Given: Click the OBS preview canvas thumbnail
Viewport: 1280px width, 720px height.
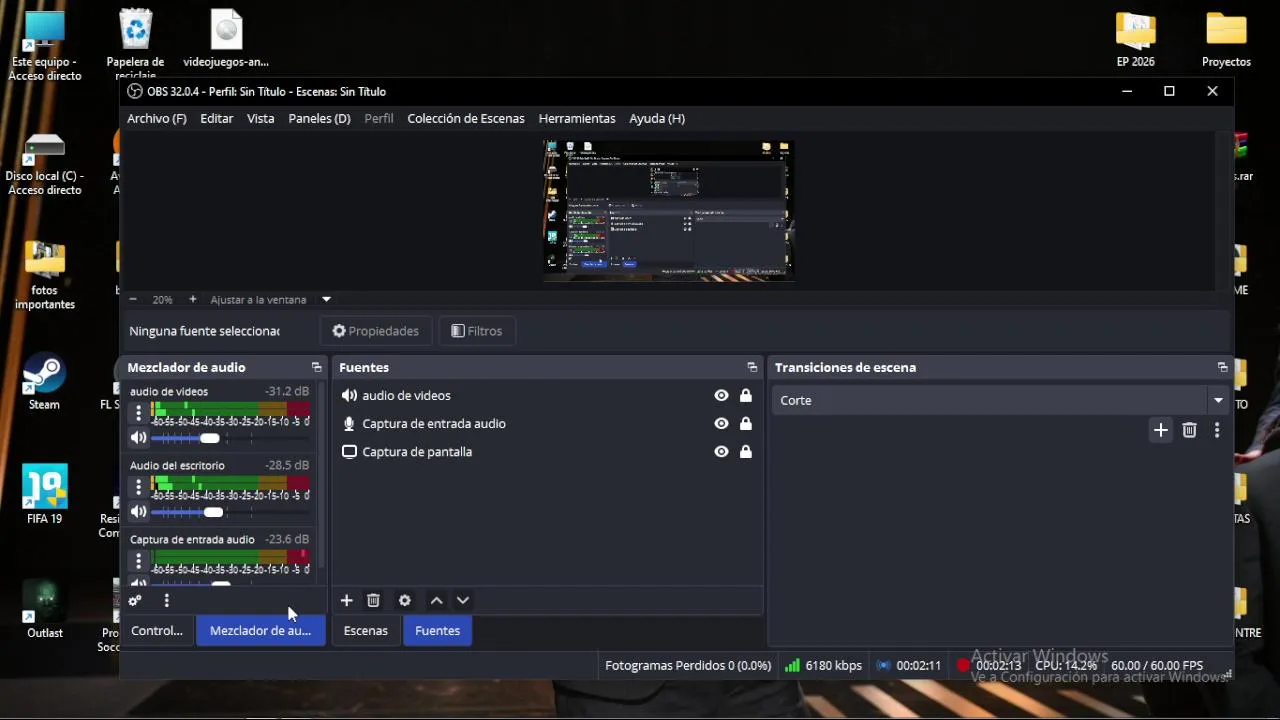Looking at the screenshot, I should tap(669, 210).
